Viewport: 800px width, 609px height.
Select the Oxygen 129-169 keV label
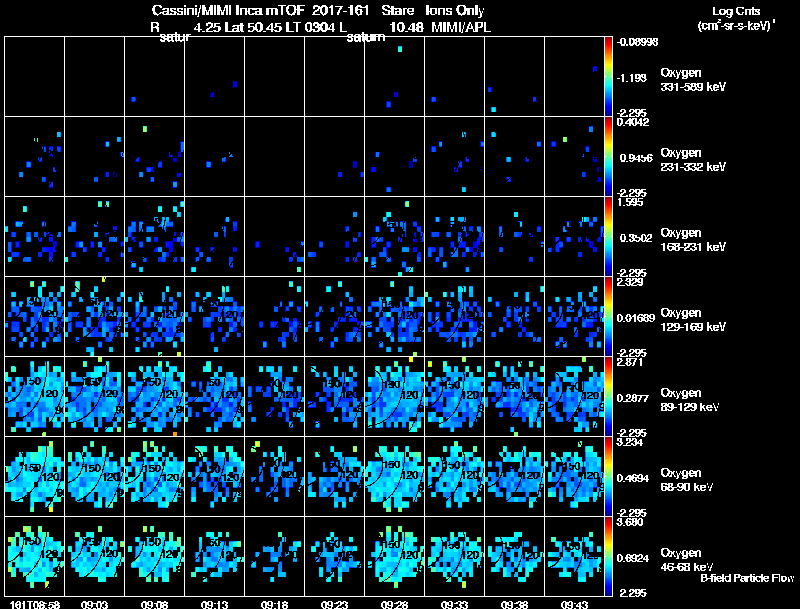(693, 320)
